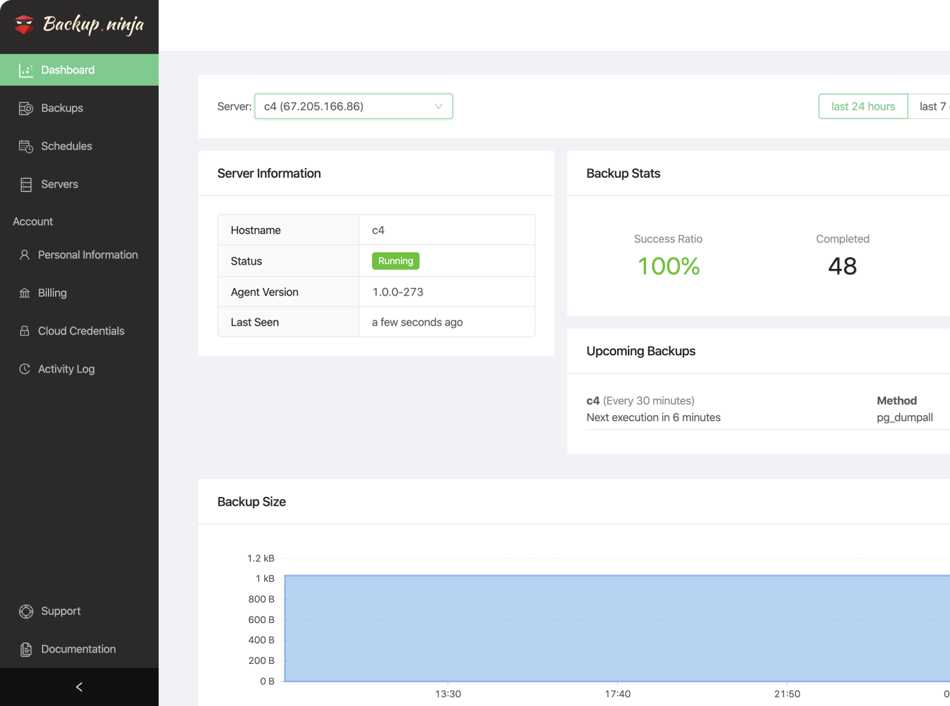Select the last 24 hours range
Screen dimensions: 950x706
(x=863, y=106)
